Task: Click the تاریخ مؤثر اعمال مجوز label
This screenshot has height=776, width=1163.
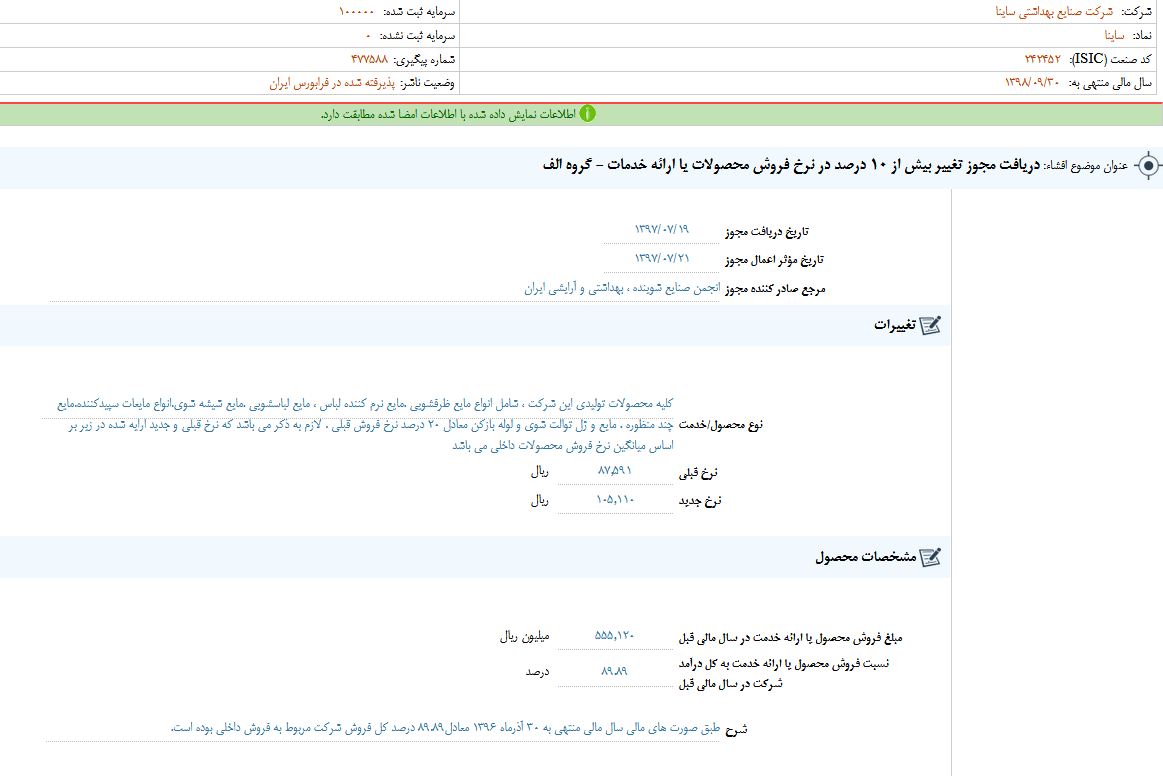Action: click(x=774, y=260)
